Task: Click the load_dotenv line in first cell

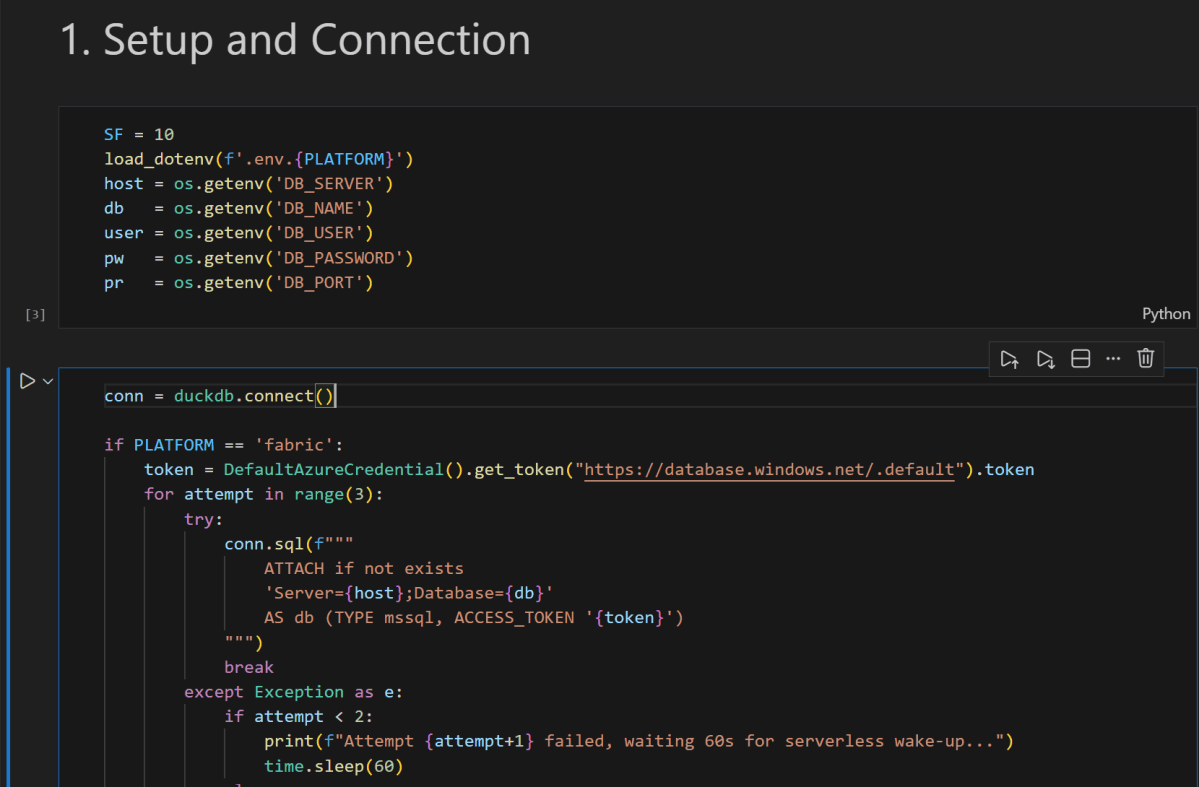Action: [x=258, y=158]
